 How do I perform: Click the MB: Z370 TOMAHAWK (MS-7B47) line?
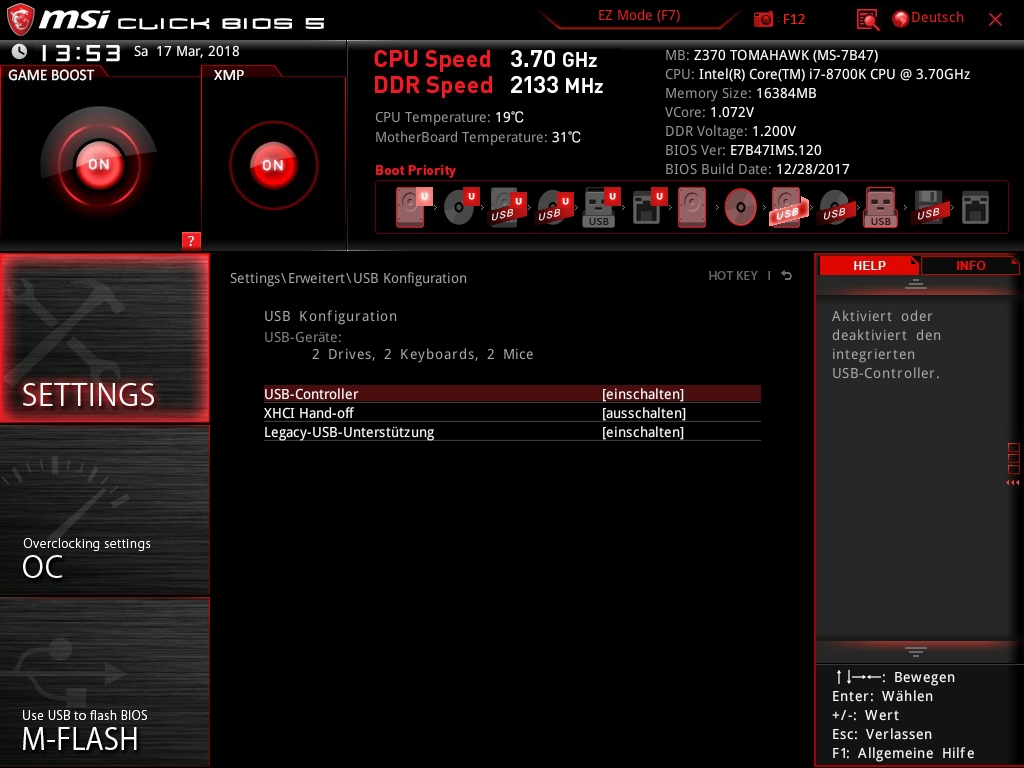pos(771,55)
